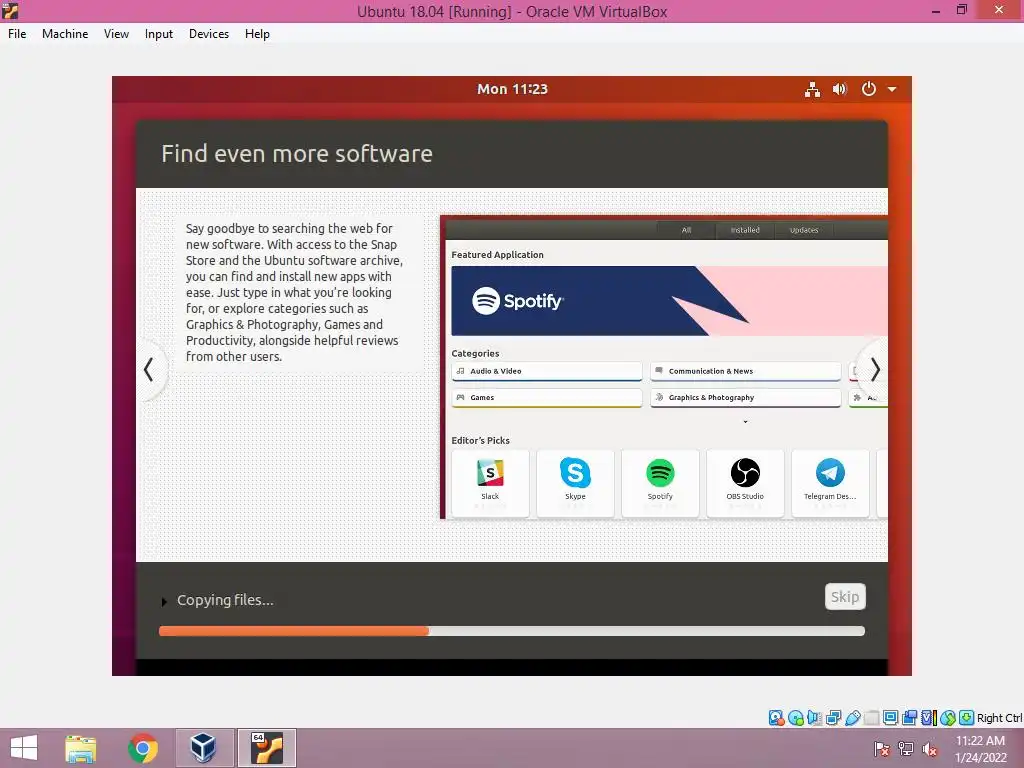The image size is (1024, 768).
Task: Expand the Copying files details triangle
Action: [x=164, y=601]
